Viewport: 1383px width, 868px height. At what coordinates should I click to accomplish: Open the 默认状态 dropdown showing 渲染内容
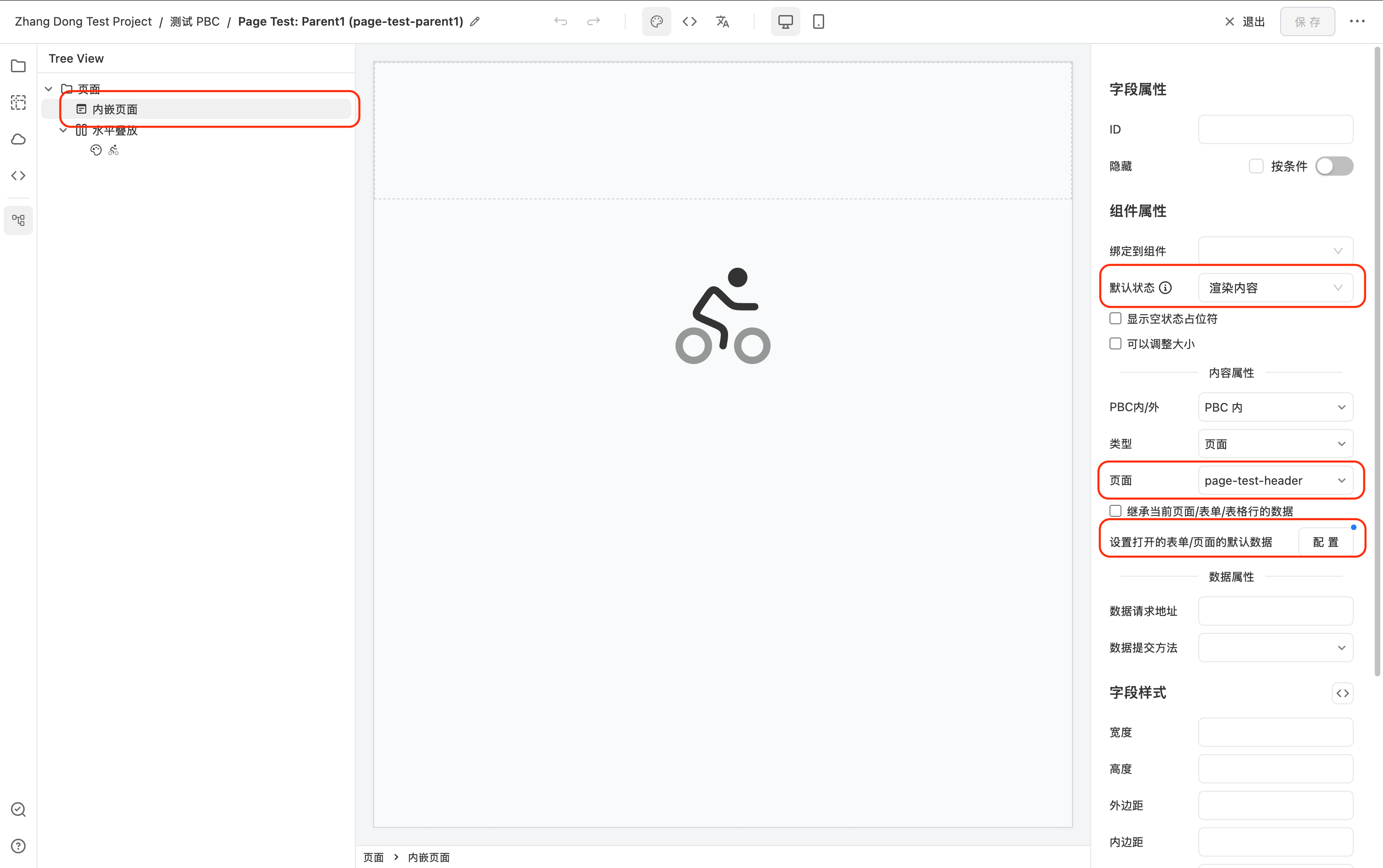coord(1276,288)
